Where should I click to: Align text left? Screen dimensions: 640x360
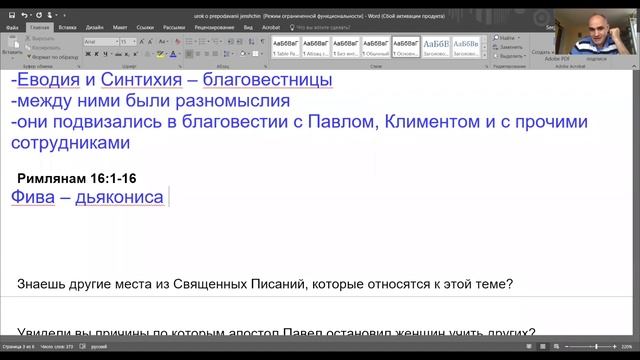(189, 54)
